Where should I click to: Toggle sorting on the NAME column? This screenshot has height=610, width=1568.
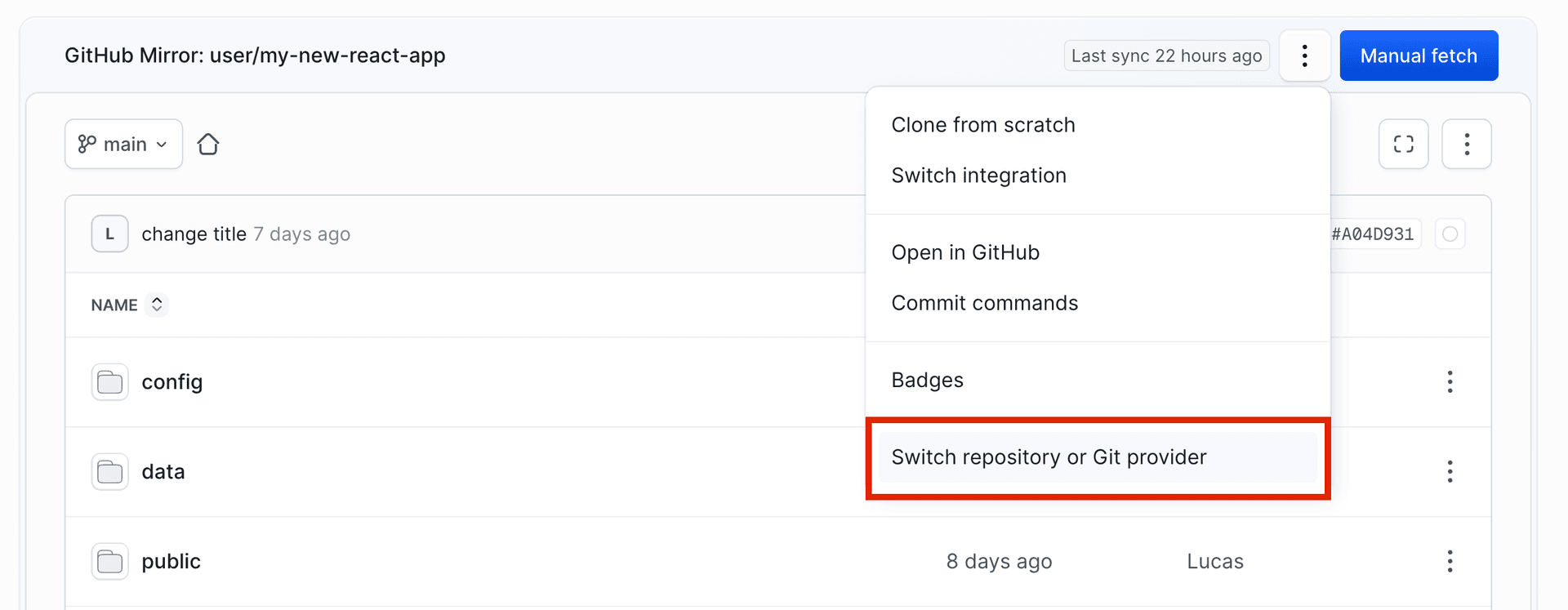coord(158,305)
